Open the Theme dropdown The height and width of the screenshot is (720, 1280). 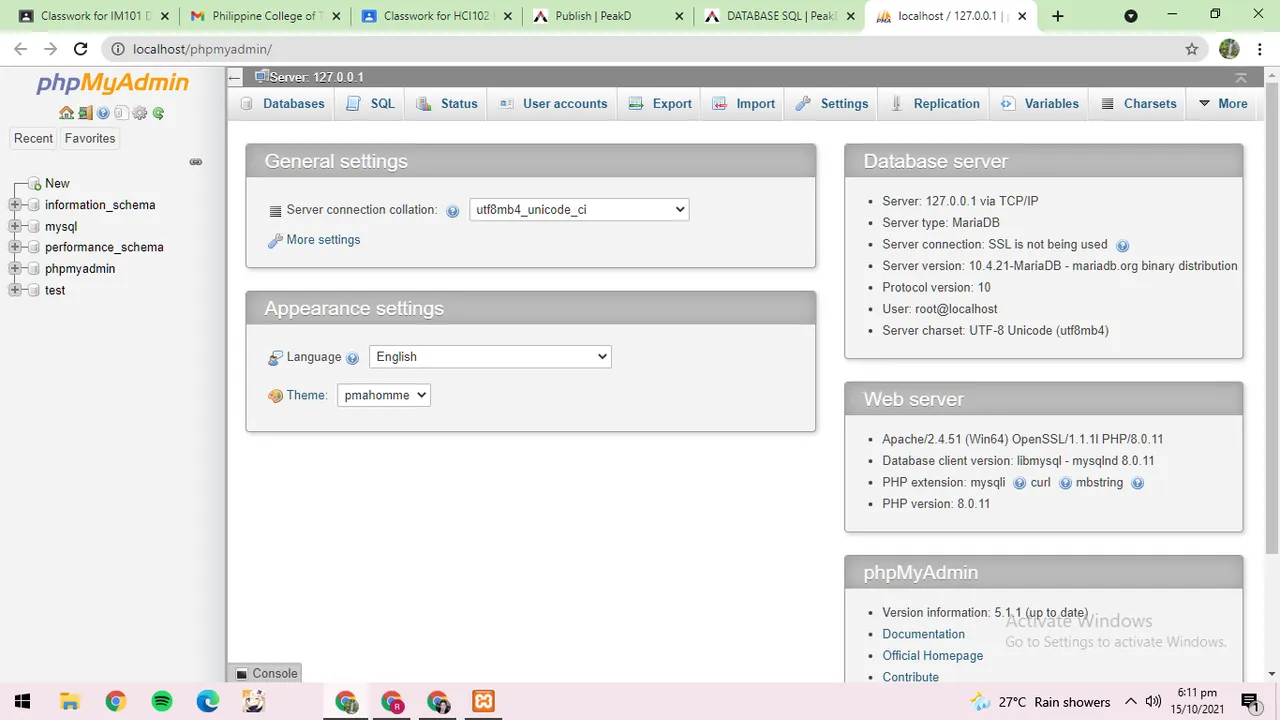coord(384,395)
